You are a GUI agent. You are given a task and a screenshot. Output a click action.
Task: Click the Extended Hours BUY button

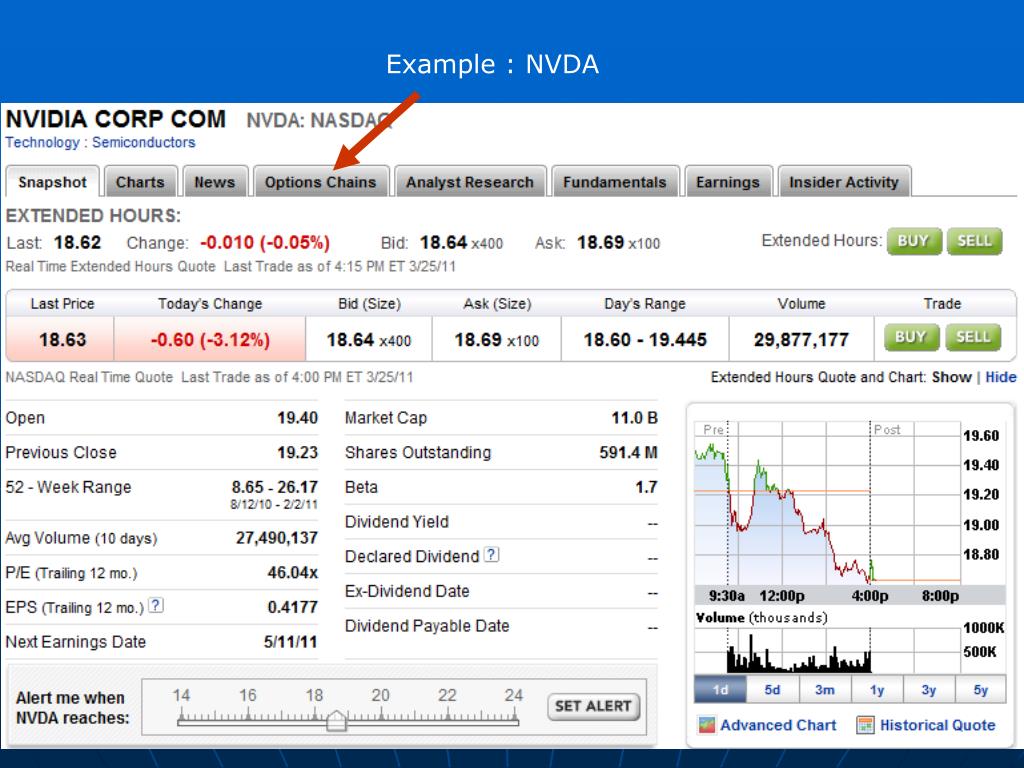click(x=913, y=241)
